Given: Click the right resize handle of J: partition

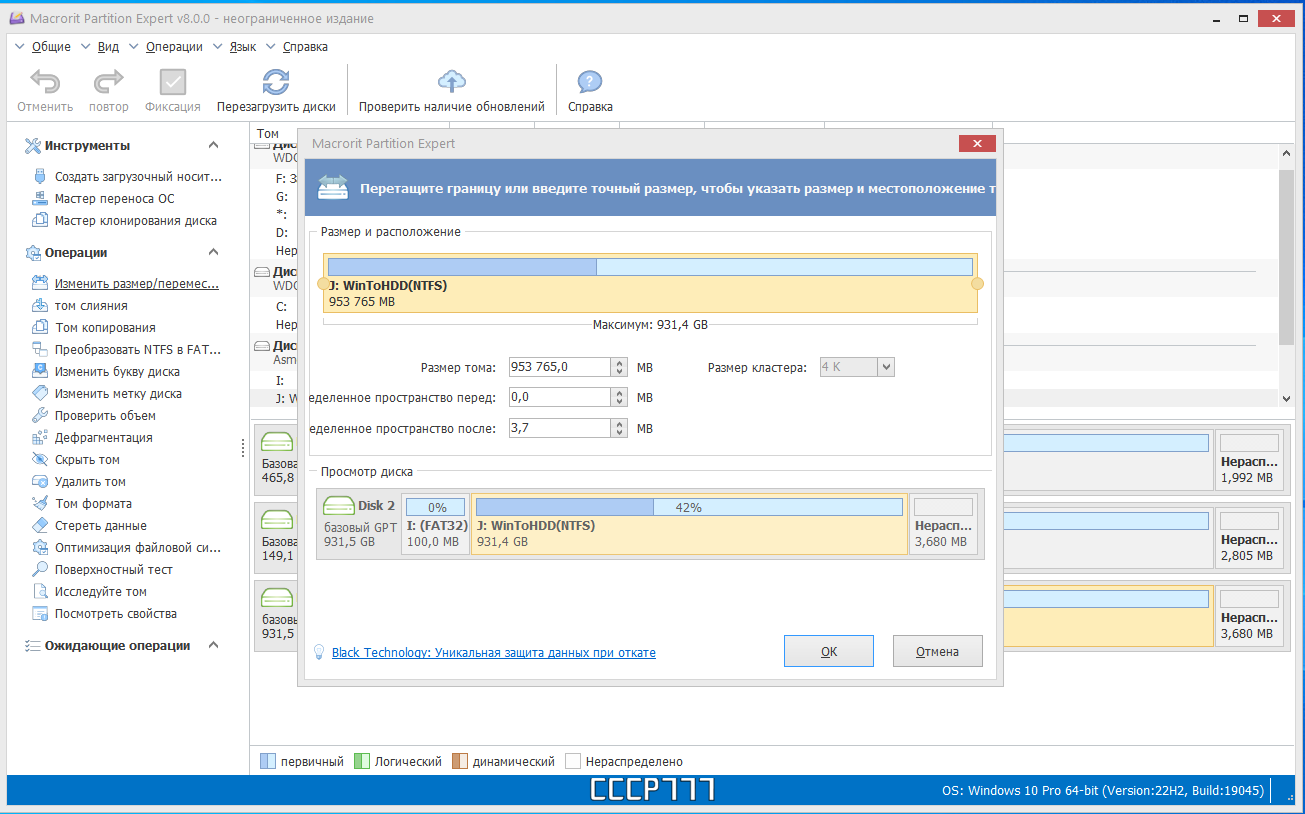Looking at the screenshot, I should [978, 284].
